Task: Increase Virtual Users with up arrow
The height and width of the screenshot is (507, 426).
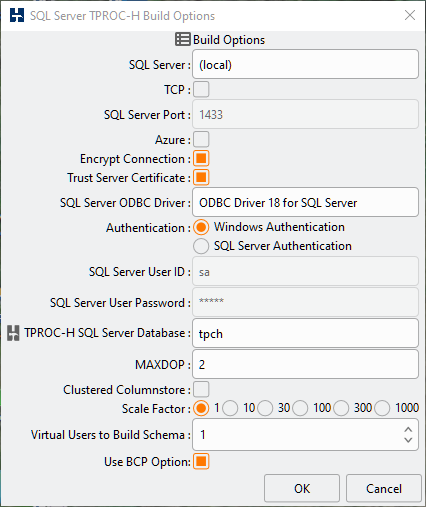Action: [x=408, y=430]
